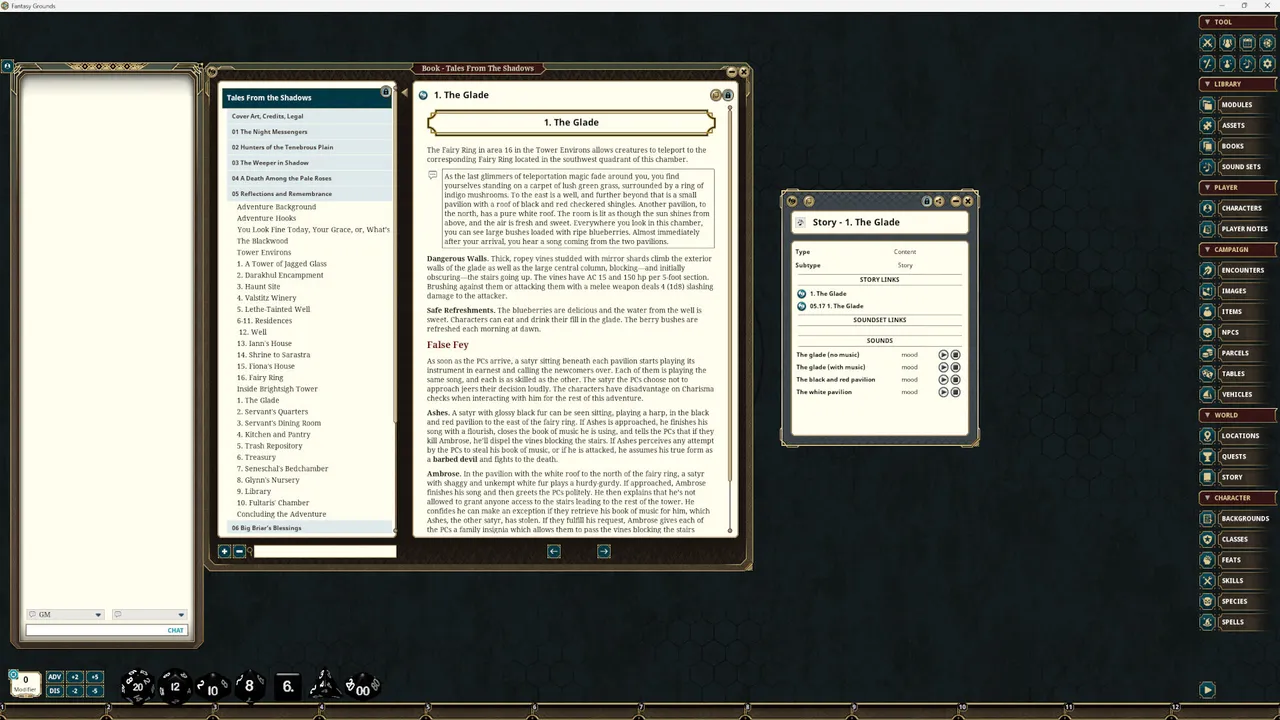The height and width of the screenshot is (720, 1280).
Task: Open the Assets library icon
Action: [x=1208, y=125]
